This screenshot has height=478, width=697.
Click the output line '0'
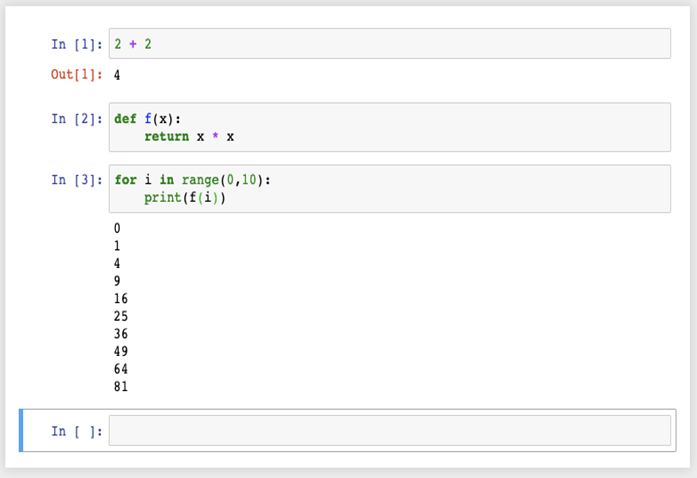(117, 228)
